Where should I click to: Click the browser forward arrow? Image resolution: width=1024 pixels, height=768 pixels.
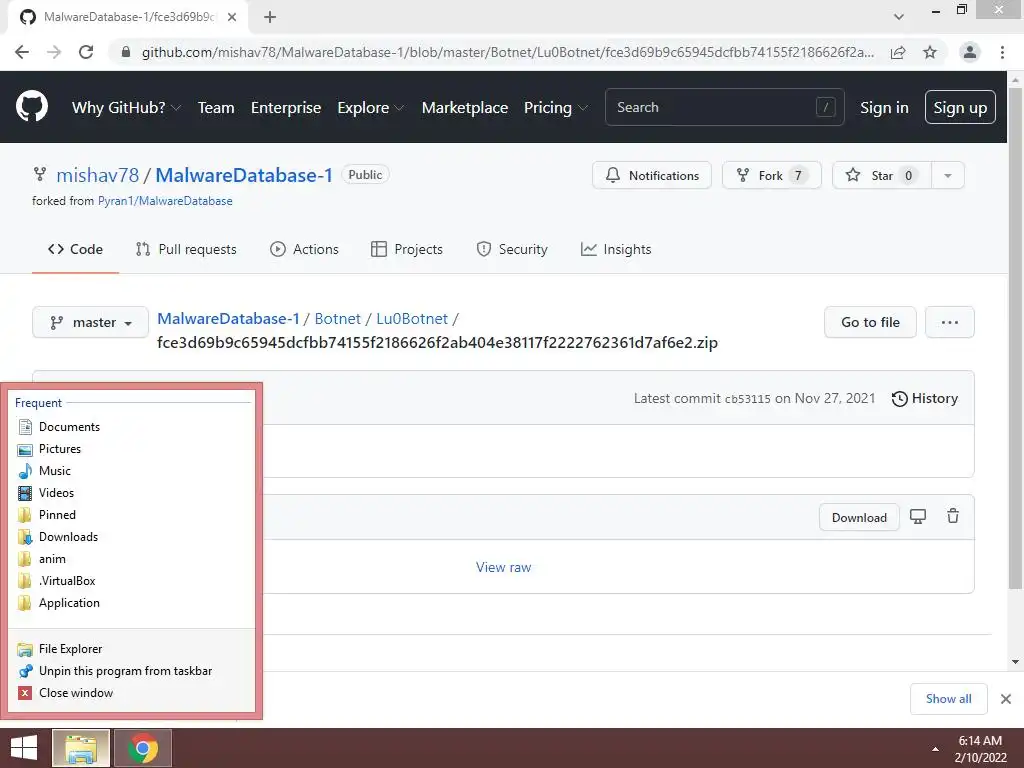pos(54,52)
